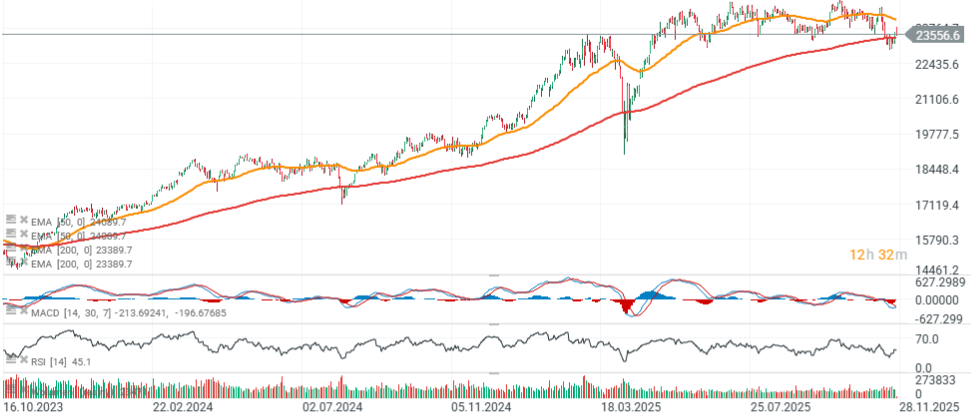Open settings for the bottom EMA 200 indicator

click(x=9, y=263)
